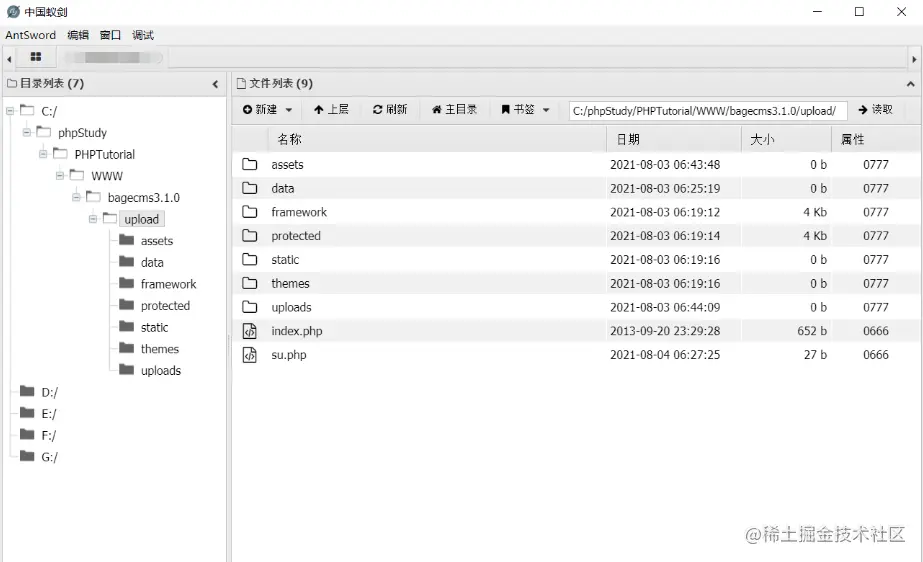This screenshot has height=562, width=923.
Task: Collapse the phpStudy tree node
Action: coord(26,132)
